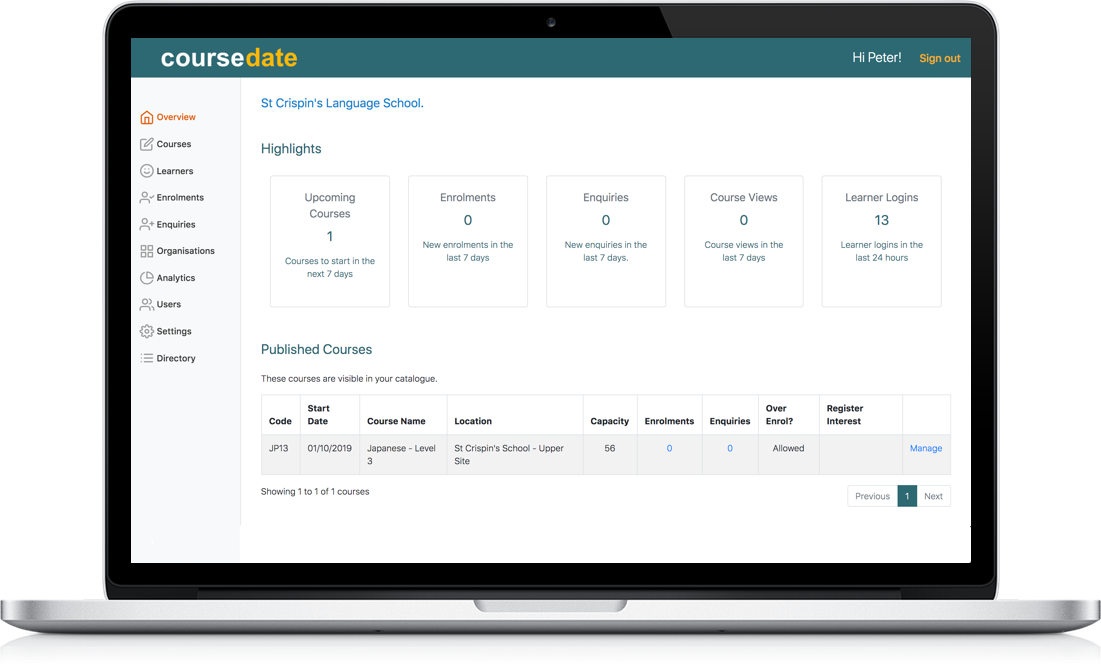Sign out of coursedate
The height and width of the screenshot is (666, 1101).
click(x=939, y=57)
